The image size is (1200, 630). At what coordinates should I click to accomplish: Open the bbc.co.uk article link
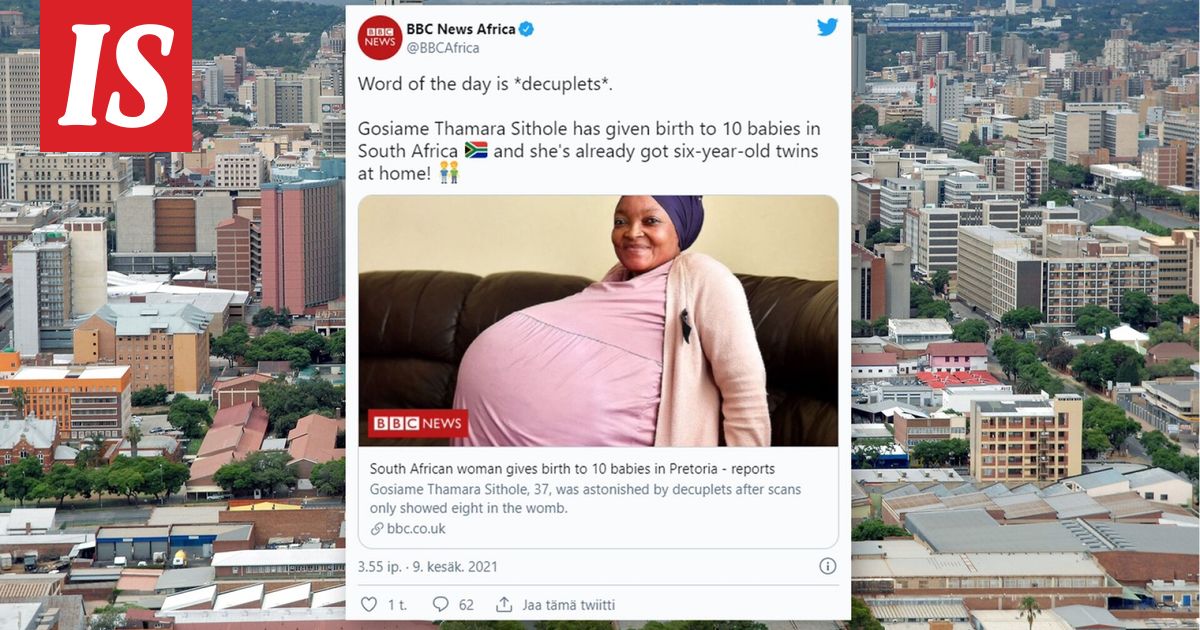pos(416,528)
